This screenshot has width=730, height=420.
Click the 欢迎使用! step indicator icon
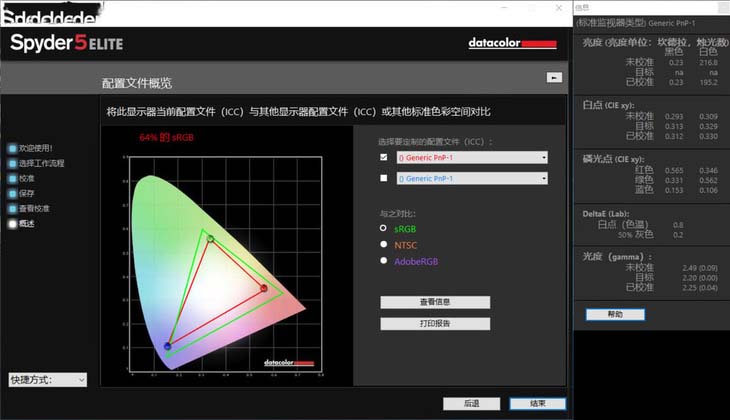(13, 149)
